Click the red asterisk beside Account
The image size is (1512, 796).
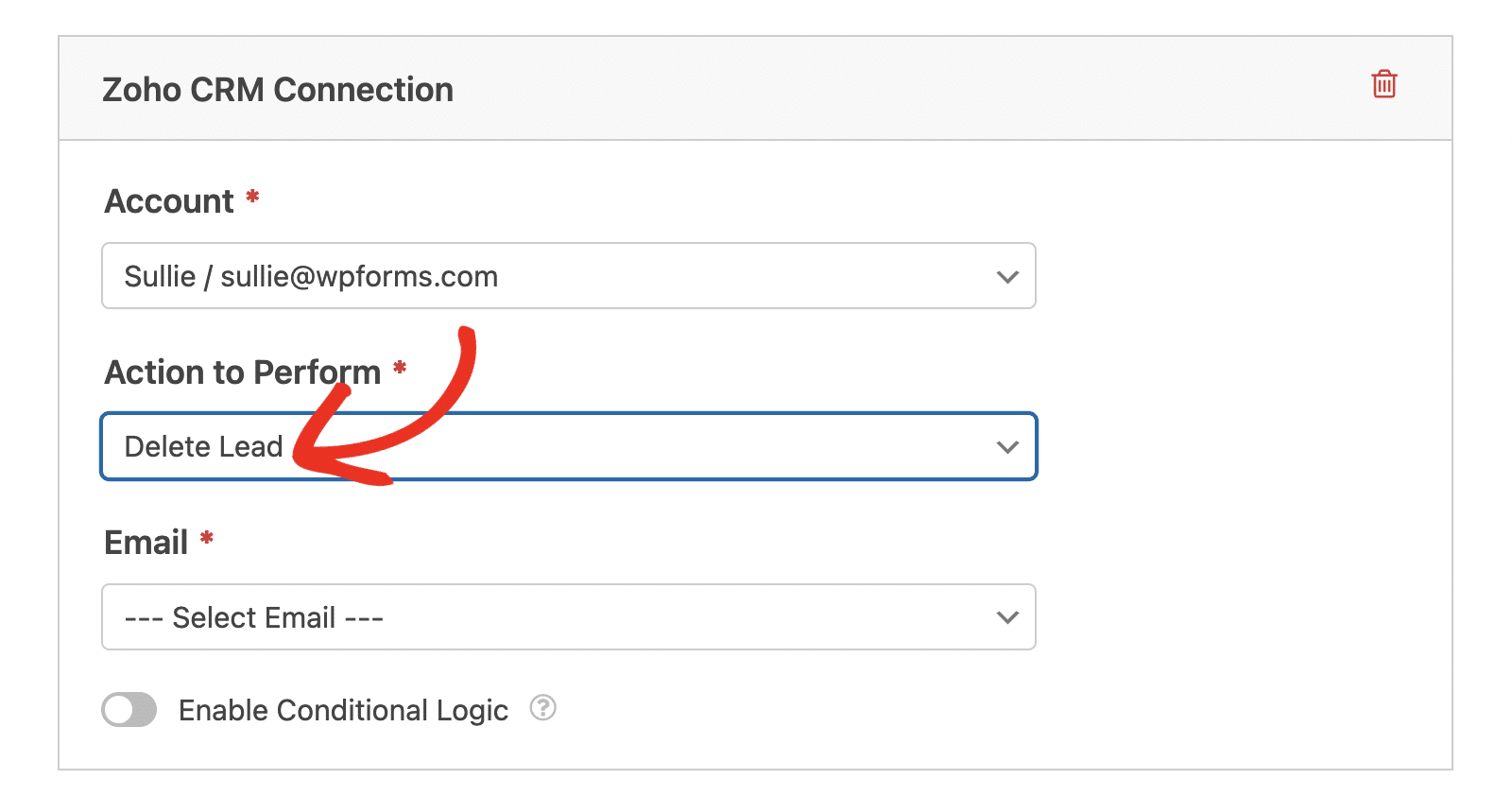[252, 197]
